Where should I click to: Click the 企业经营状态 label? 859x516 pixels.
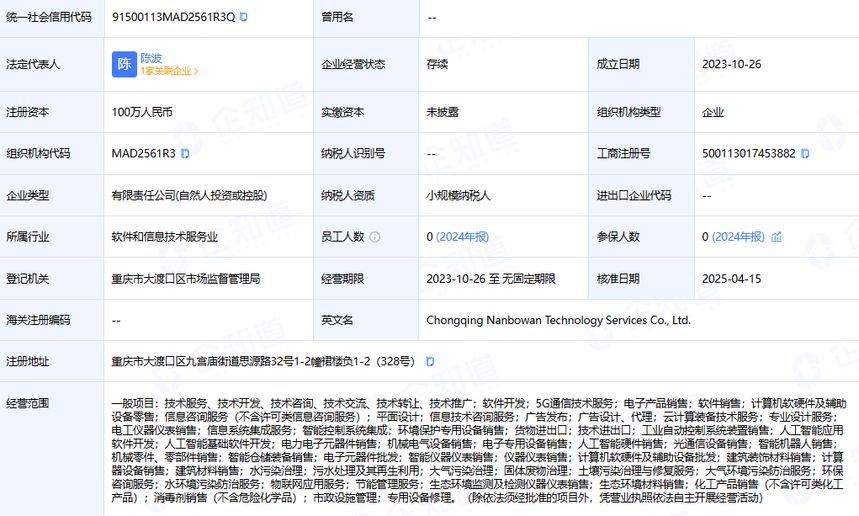tap(353, 64)
